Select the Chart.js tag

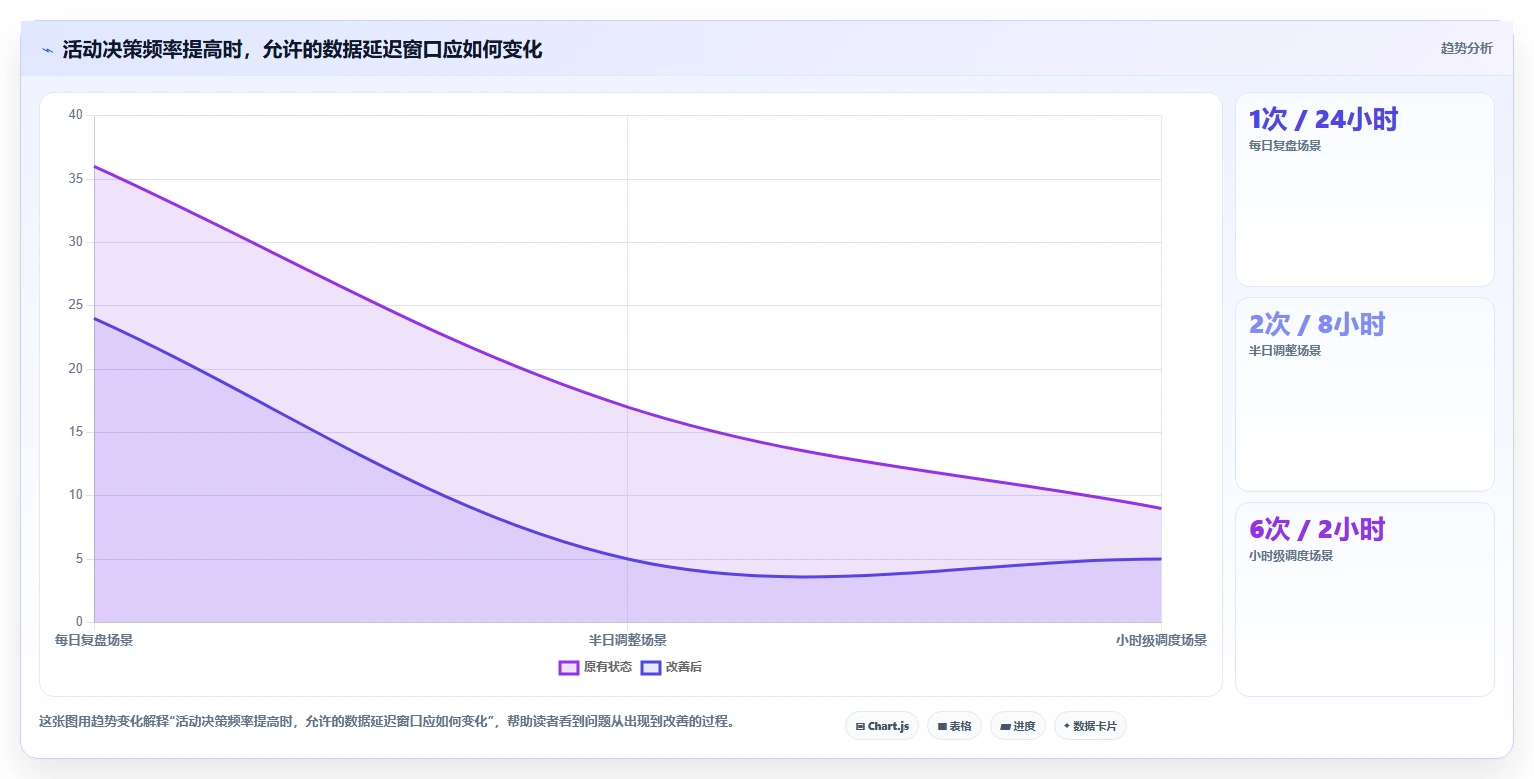(882, 726)
